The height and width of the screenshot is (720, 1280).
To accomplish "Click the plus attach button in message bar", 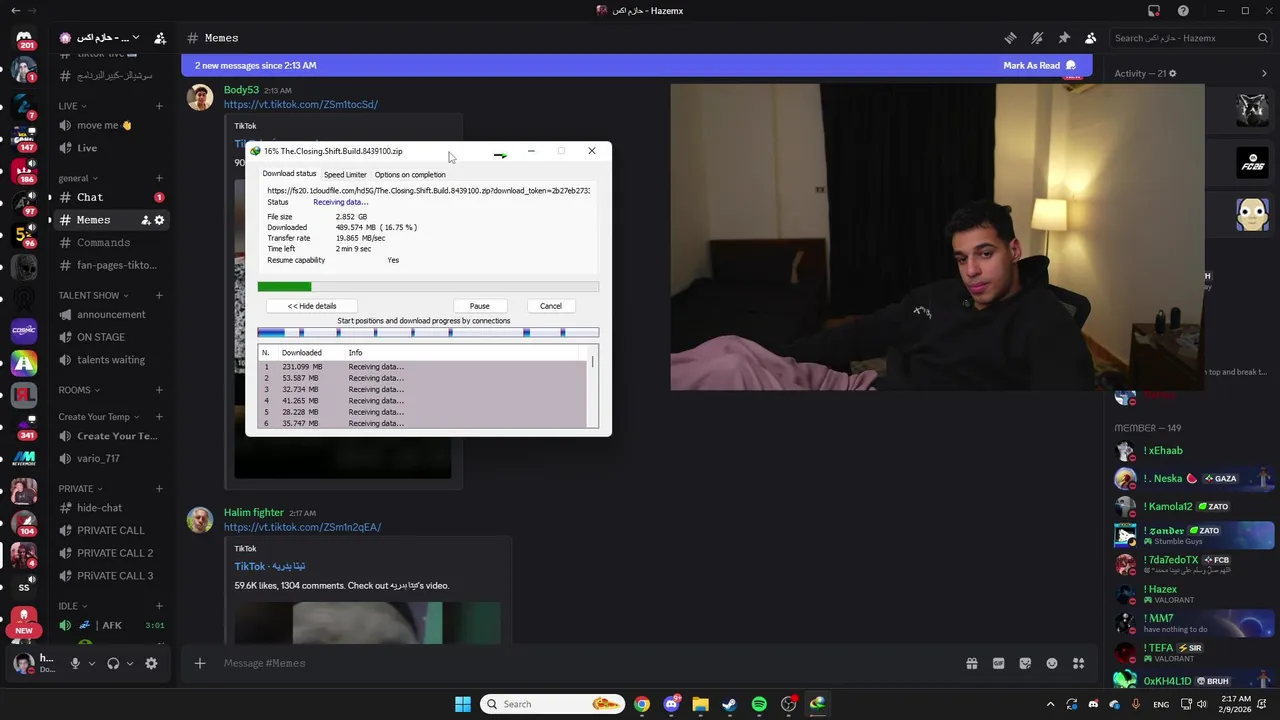I will pyautogui.click(x=200, y=663).
